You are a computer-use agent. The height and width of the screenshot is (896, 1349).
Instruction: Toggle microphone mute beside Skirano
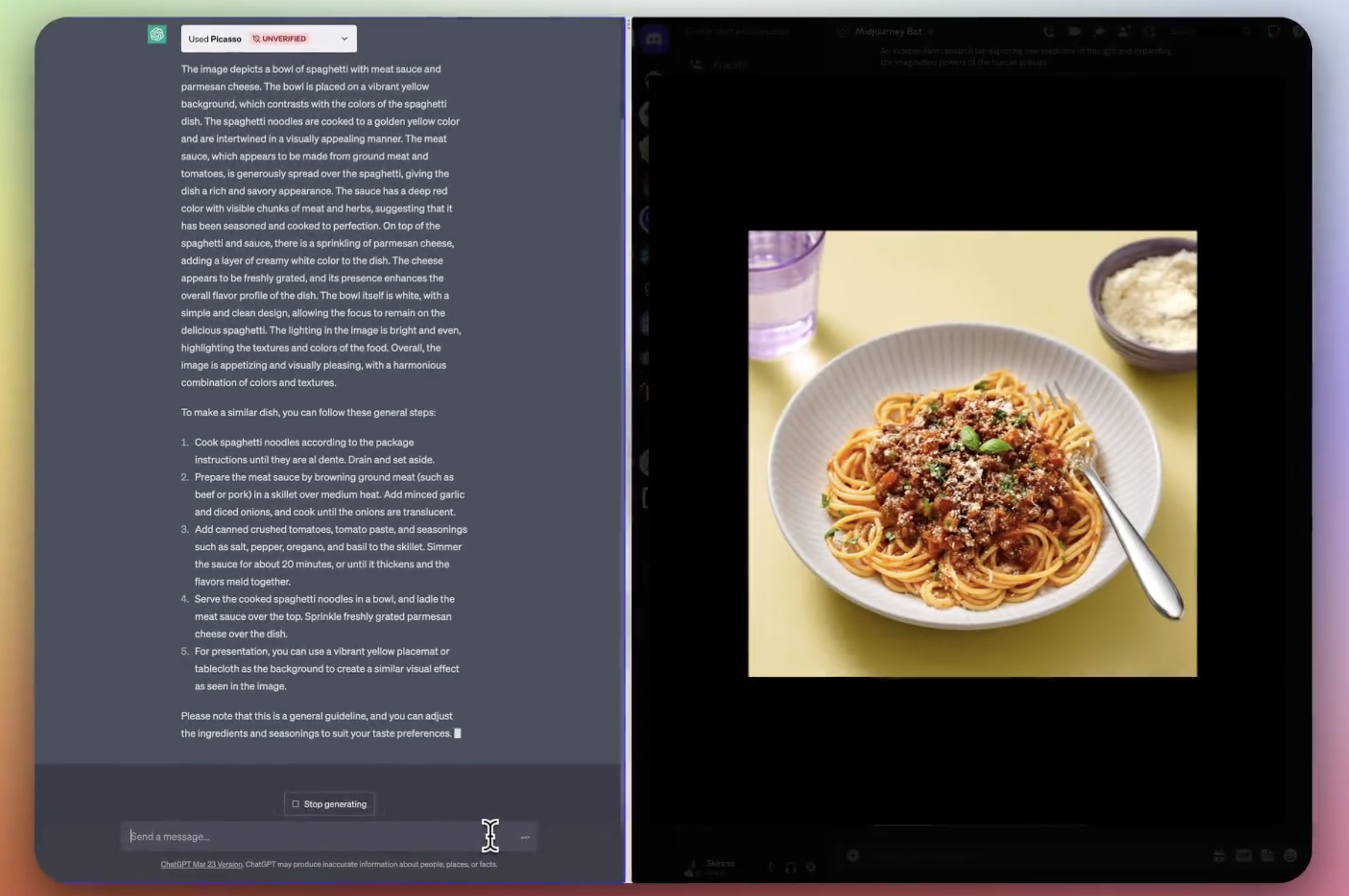pyautogui.click(x=771, y=867)
